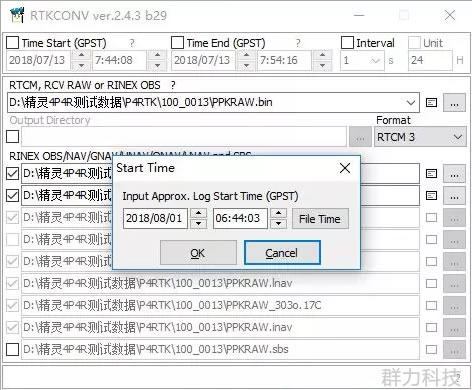Click the PPKRAW_303o.17C output path
The height and width of the screenshot is (390, 472).
(220, 306)
